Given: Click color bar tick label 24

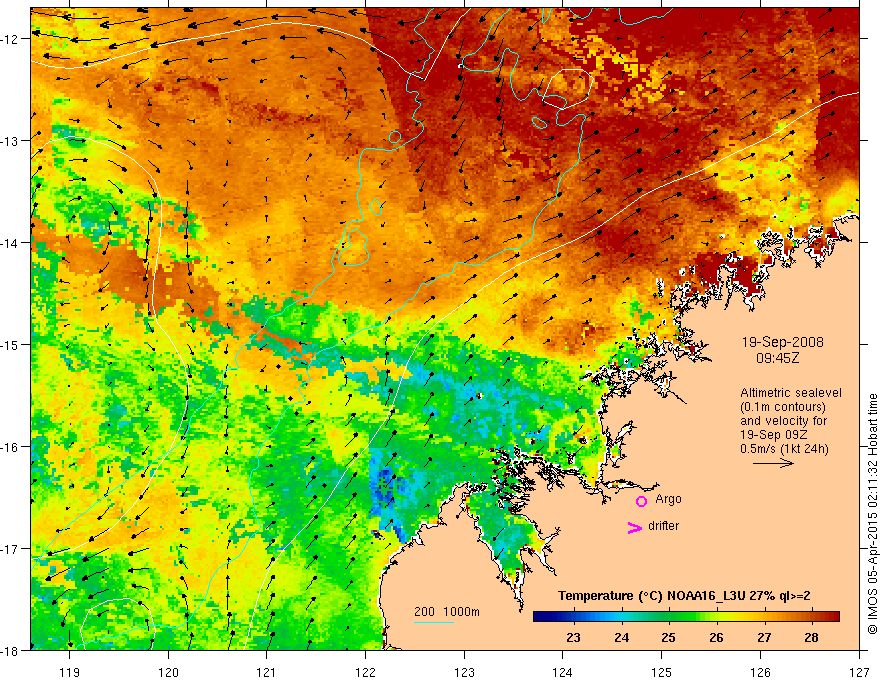Looking at the screenshot, I should pyautogui.click(x=621, y=638).
